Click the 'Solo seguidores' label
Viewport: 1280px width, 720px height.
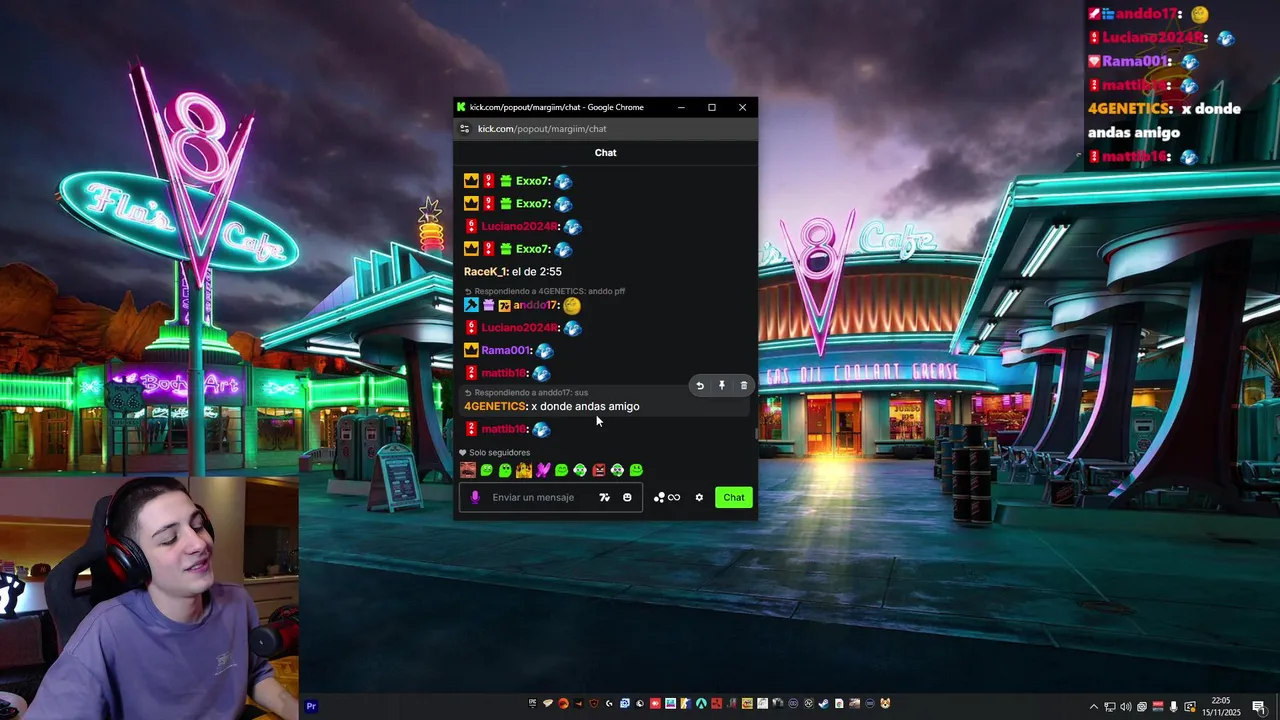(499, 453)
